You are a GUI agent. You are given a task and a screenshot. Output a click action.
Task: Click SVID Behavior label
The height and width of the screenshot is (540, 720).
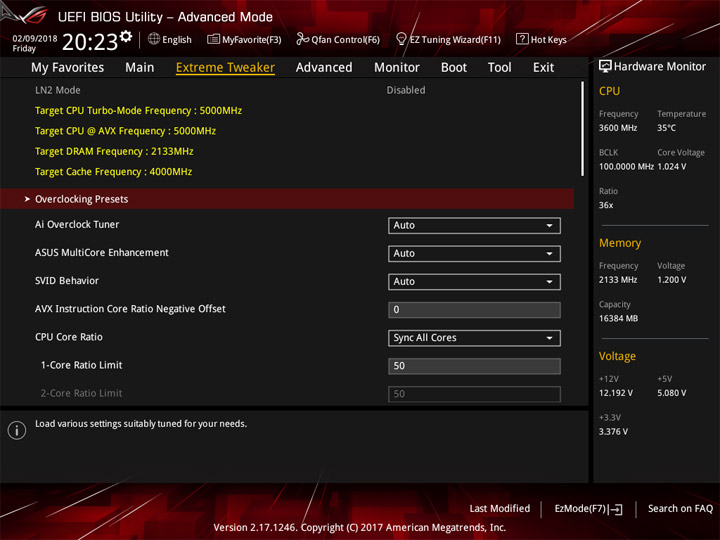67,281
